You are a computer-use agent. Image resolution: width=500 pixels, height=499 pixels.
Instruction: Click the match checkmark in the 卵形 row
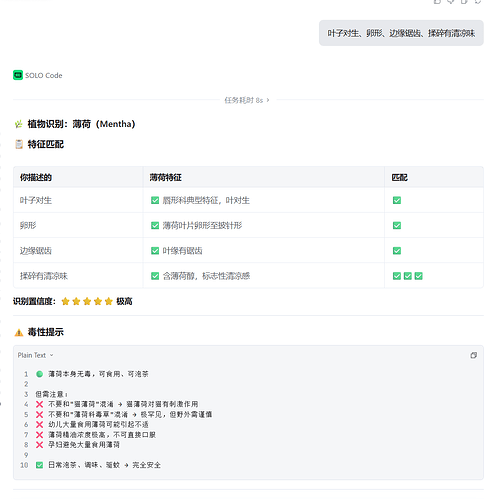397,225
